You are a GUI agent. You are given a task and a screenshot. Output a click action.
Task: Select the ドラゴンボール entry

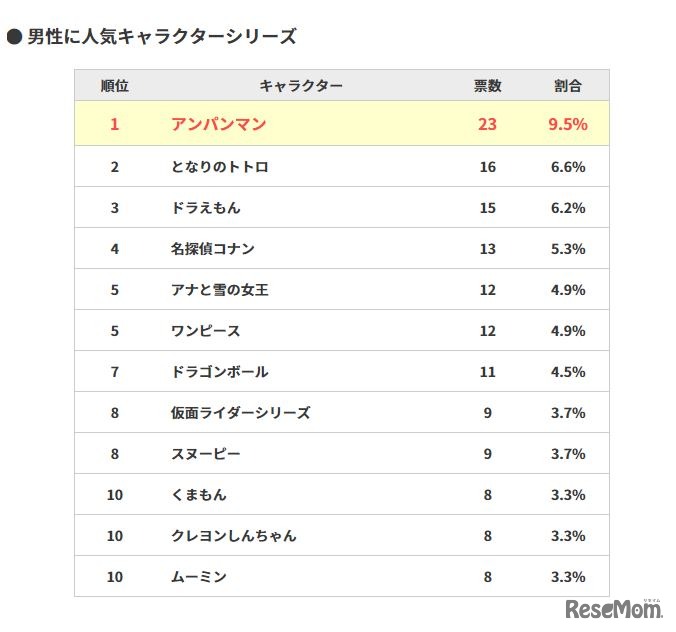219,372
